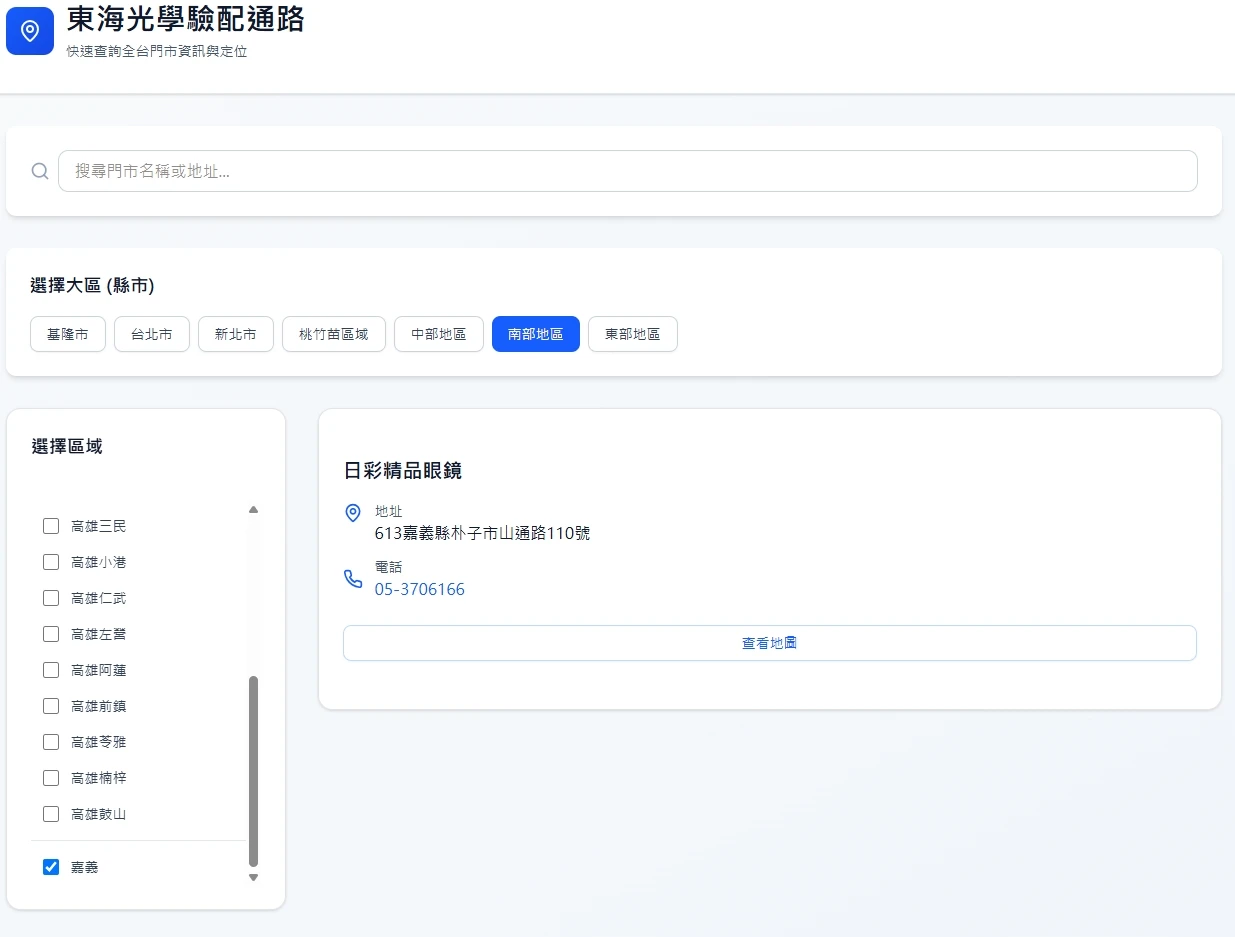Click the store name 日彩精品眼鏡
The image size is (1235, 937).
[x=403, y=471]
